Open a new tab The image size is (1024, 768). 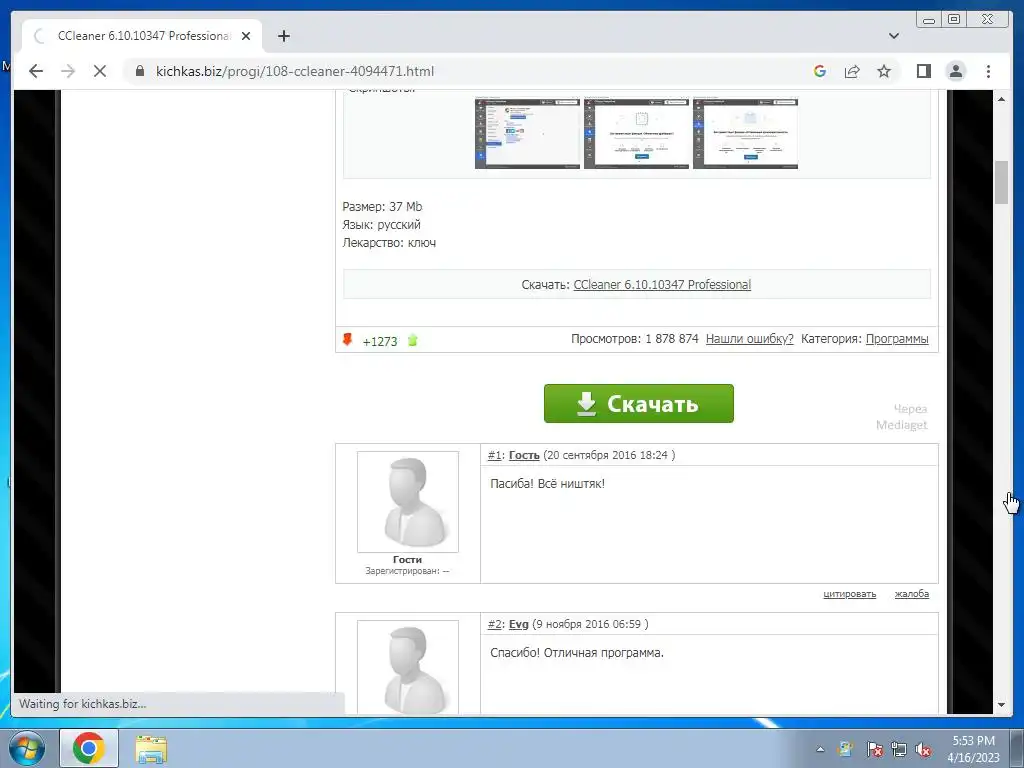tap(283, 36)
